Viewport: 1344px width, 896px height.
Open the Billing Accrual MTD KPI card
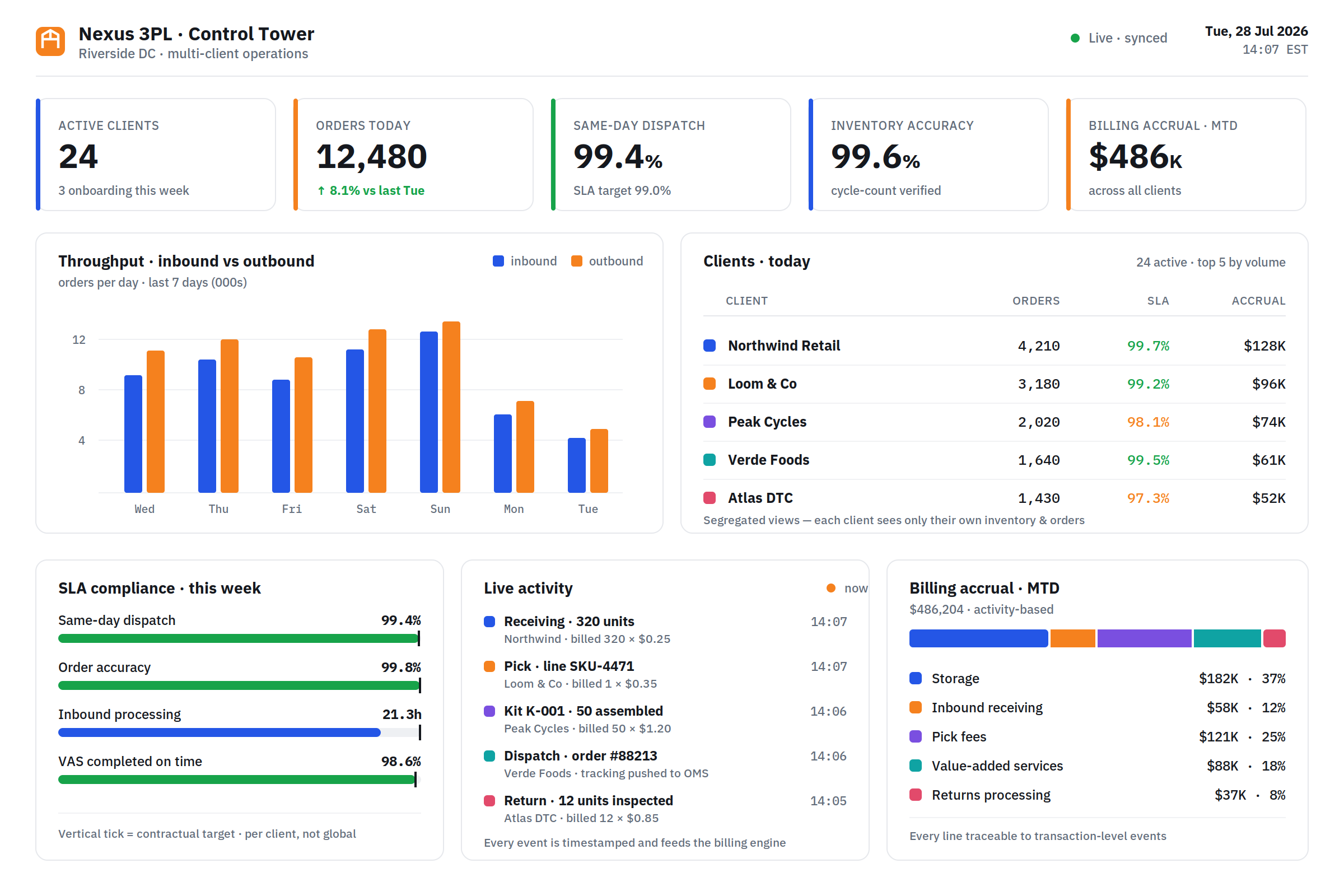(x=1186, y=155)
